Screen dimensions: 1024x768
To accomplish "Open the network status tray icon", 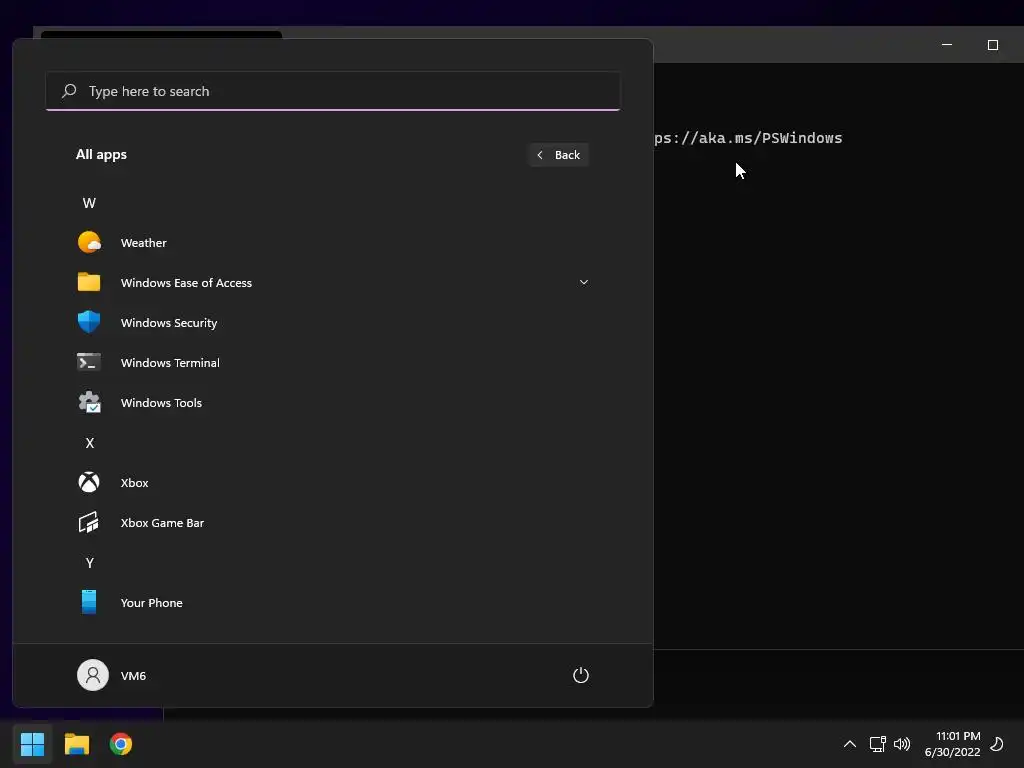I will click(x=877, y=744).
